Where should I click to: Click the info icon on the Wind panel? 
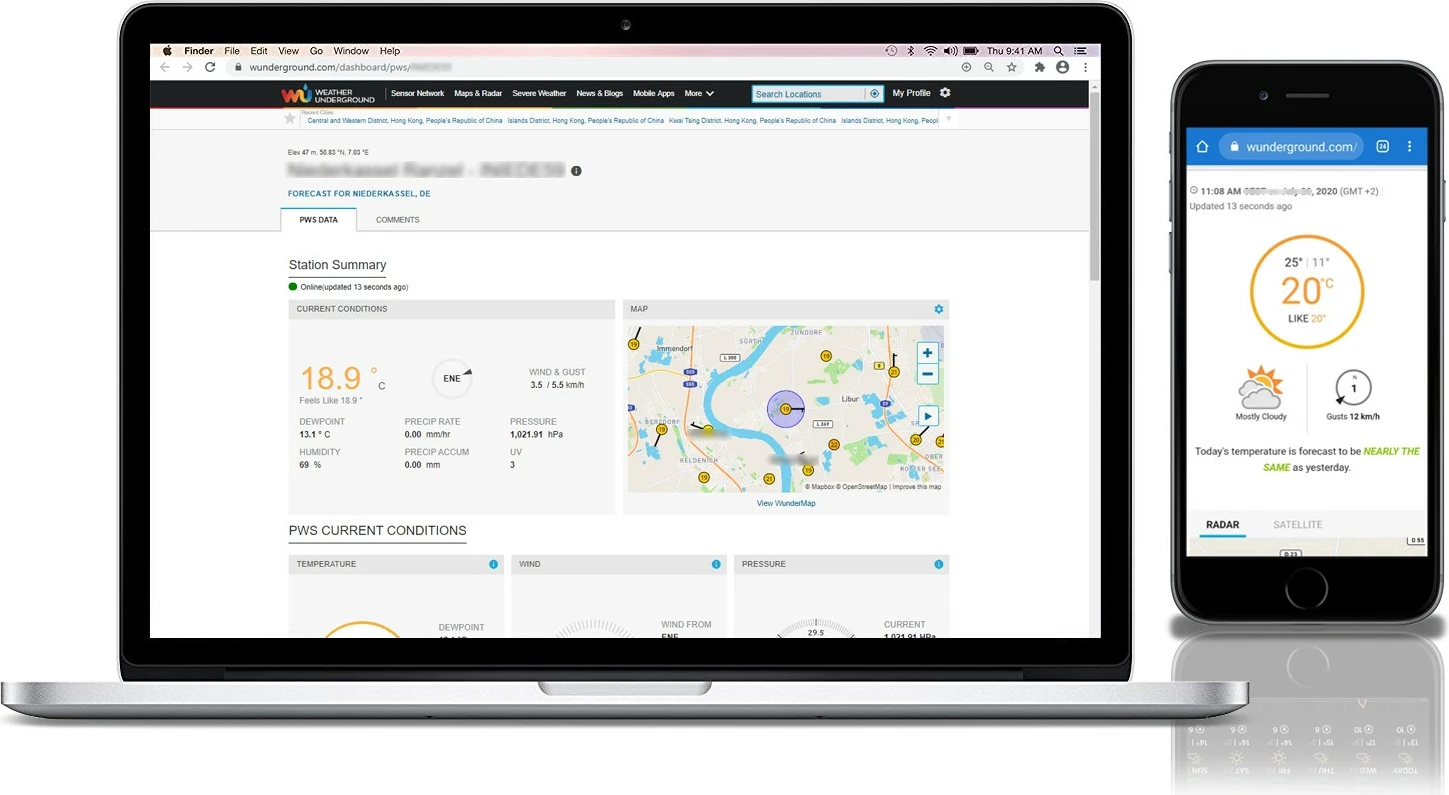716,564
